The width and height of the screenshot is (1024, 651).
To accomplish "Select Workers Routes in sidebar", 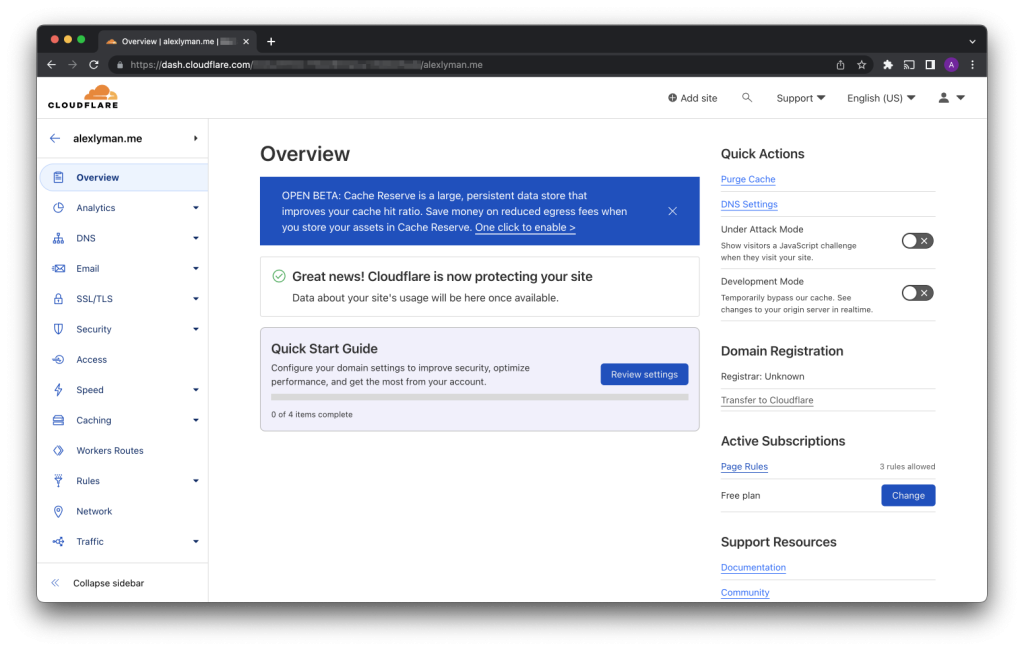I will [110, 451].
